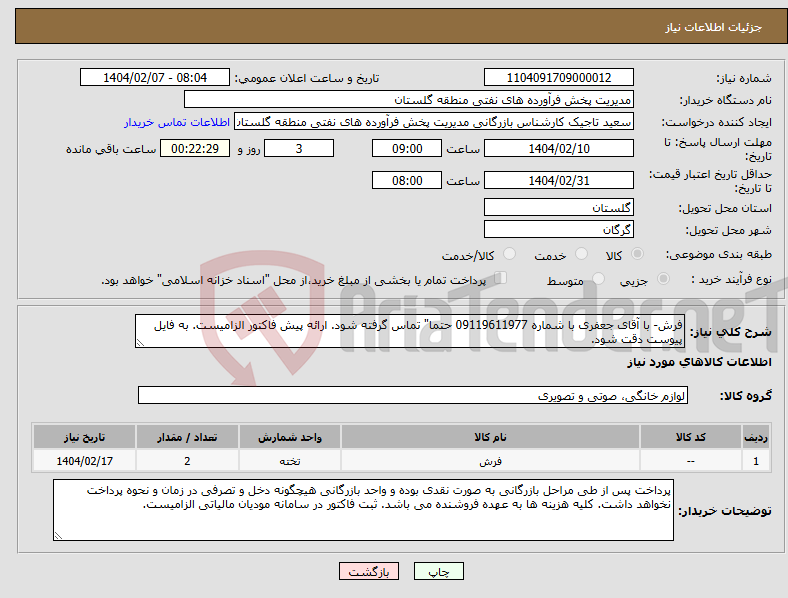Click the general description text area
The width and height of the screenshot is (788, 598).
point(410,331)
